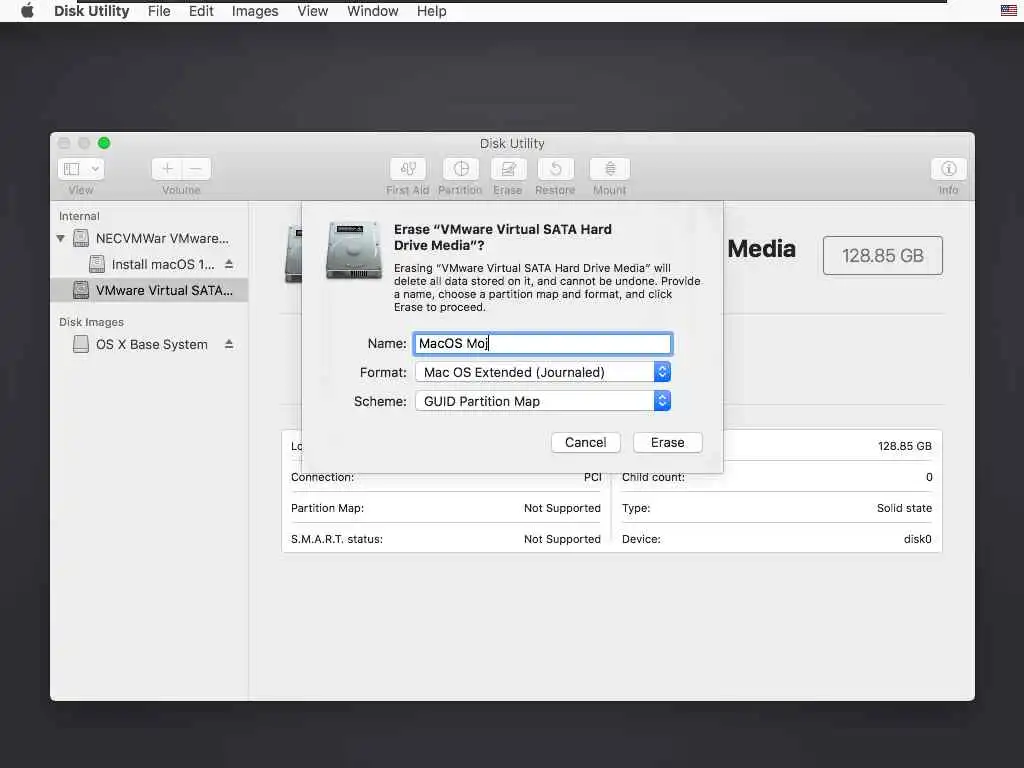Click the 128.85 GB capacity box

[882, 255]
